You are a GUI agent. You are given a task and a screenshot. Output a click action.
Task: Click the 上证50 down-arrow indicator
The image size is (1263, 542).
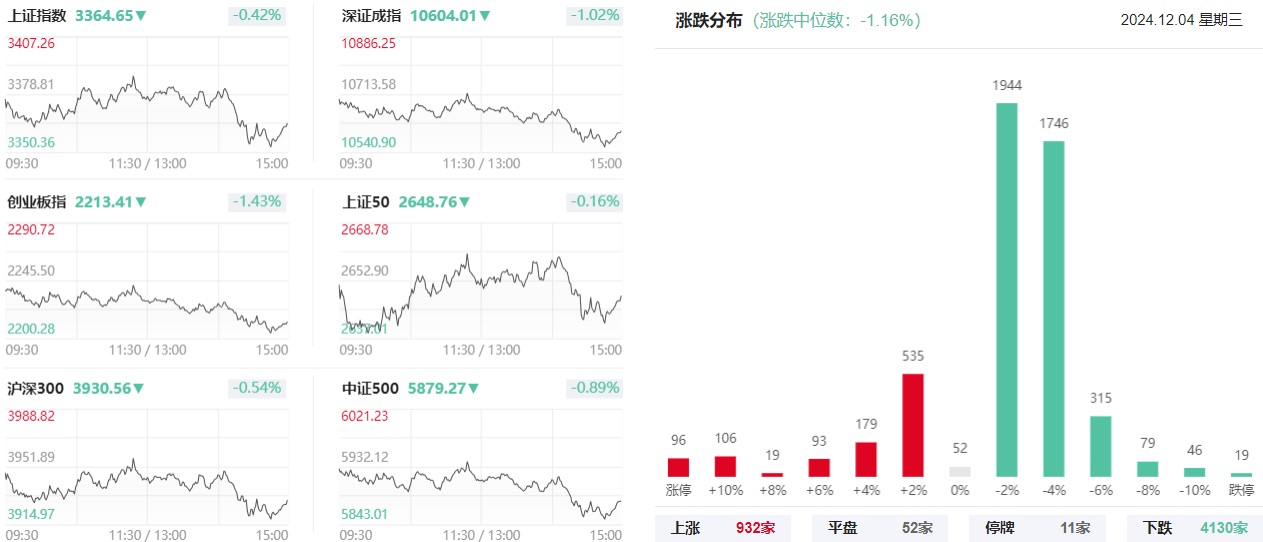tap(464, 202)
